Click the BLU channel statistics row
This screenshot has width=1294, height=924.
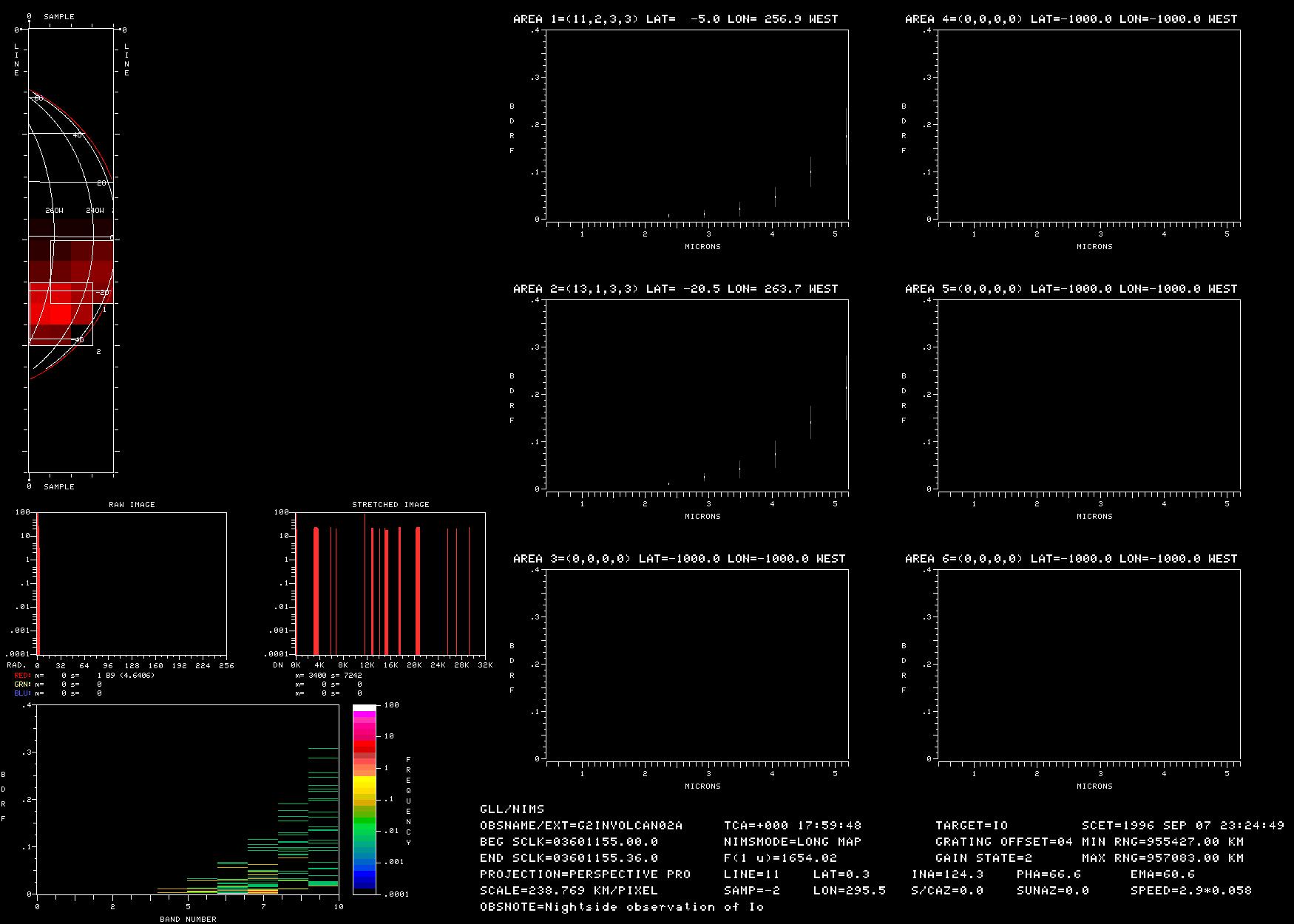pyautogui.click(x=58, y=693)
